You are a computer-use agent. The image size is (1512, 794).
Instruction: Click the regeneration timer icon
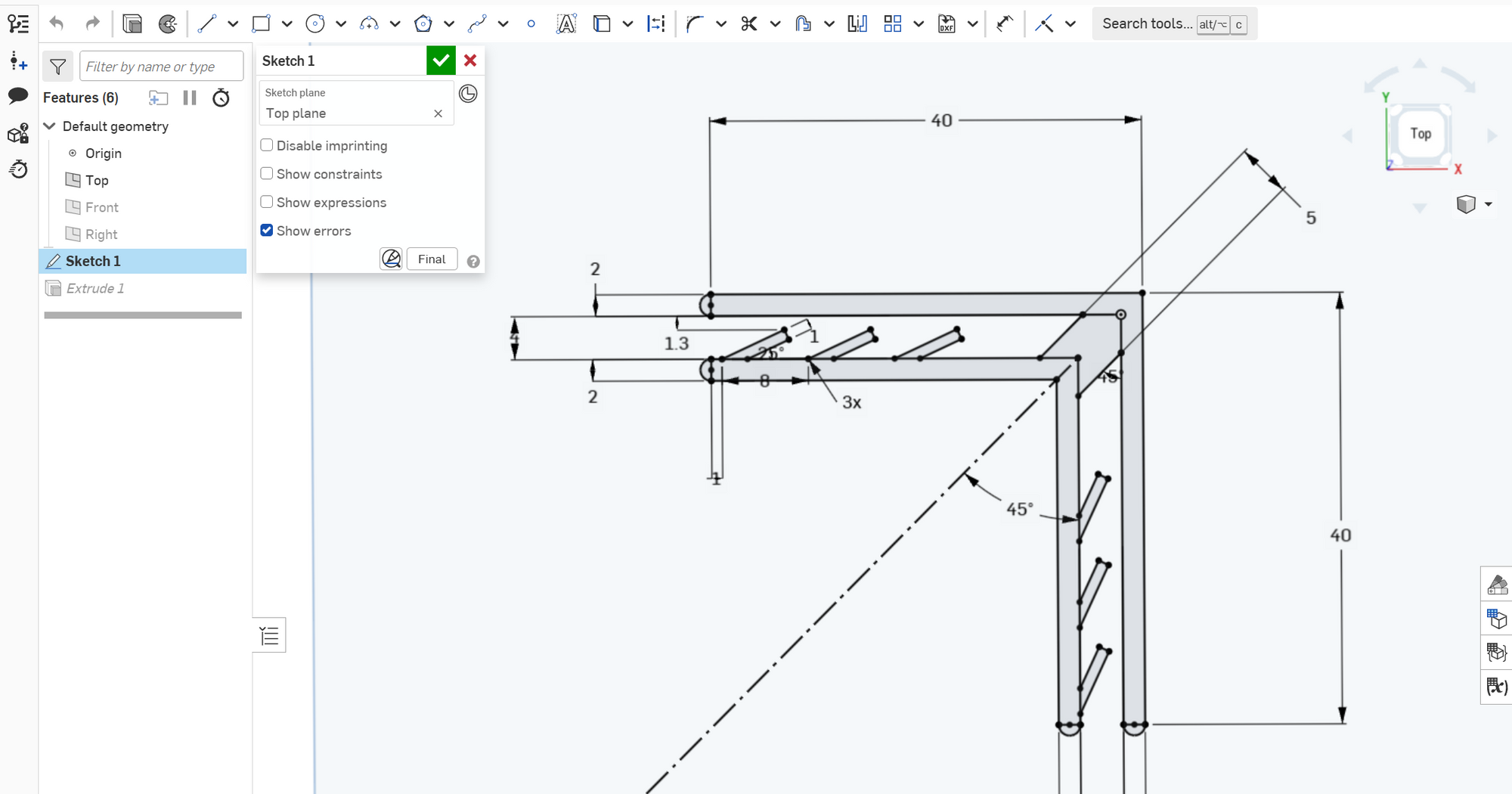221,98
